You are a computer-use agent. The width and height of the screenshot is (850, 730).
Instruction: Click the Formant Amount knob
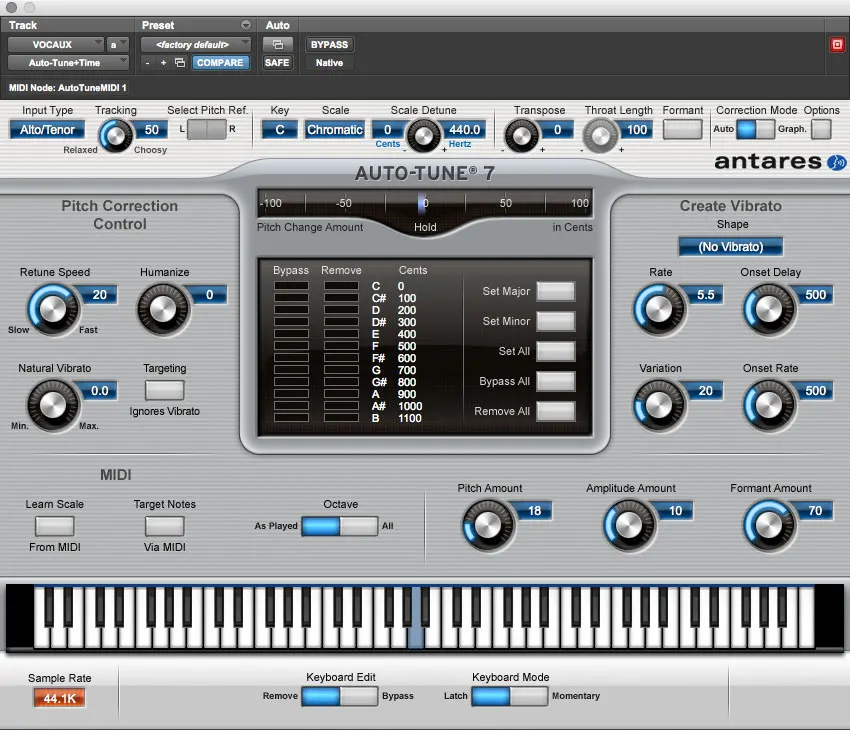coord(769,526)
